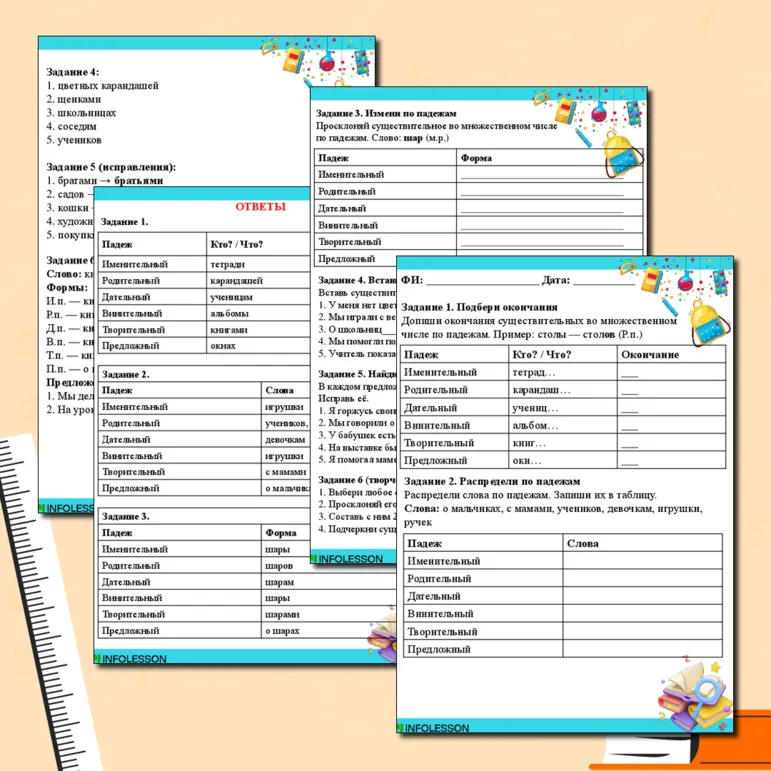The image size is (771, 771).
Task: Click the answer cell "шаров"
Action: pyautogui.click(x=279, y=566)
